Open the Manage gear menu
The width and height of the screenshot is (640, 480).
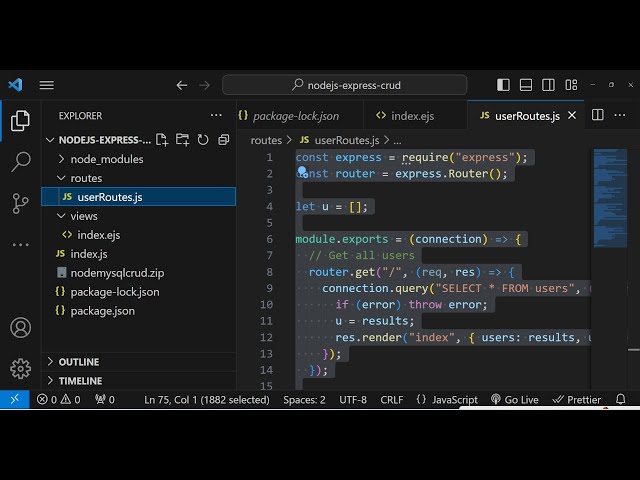click(x=20, y=368)
